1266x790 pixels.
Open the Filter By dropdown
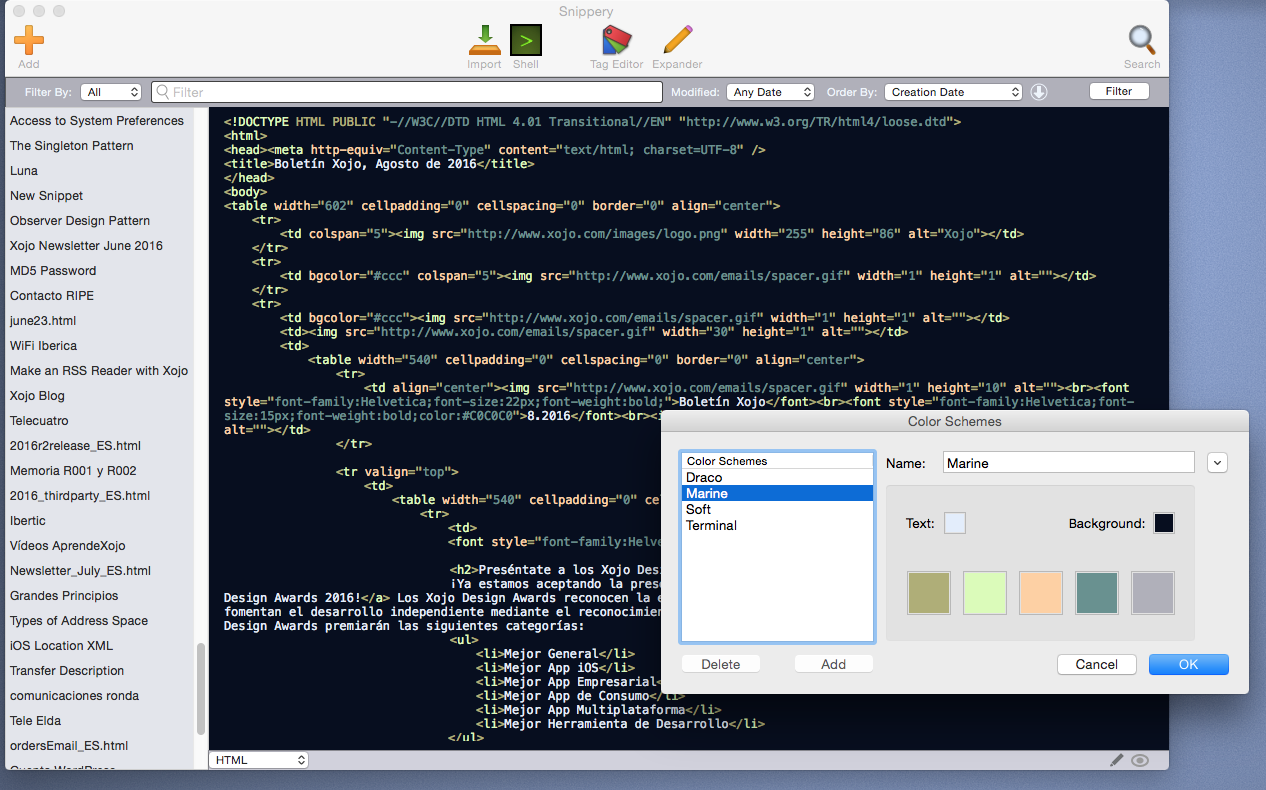pyautogui.click(x=111, y=92)
